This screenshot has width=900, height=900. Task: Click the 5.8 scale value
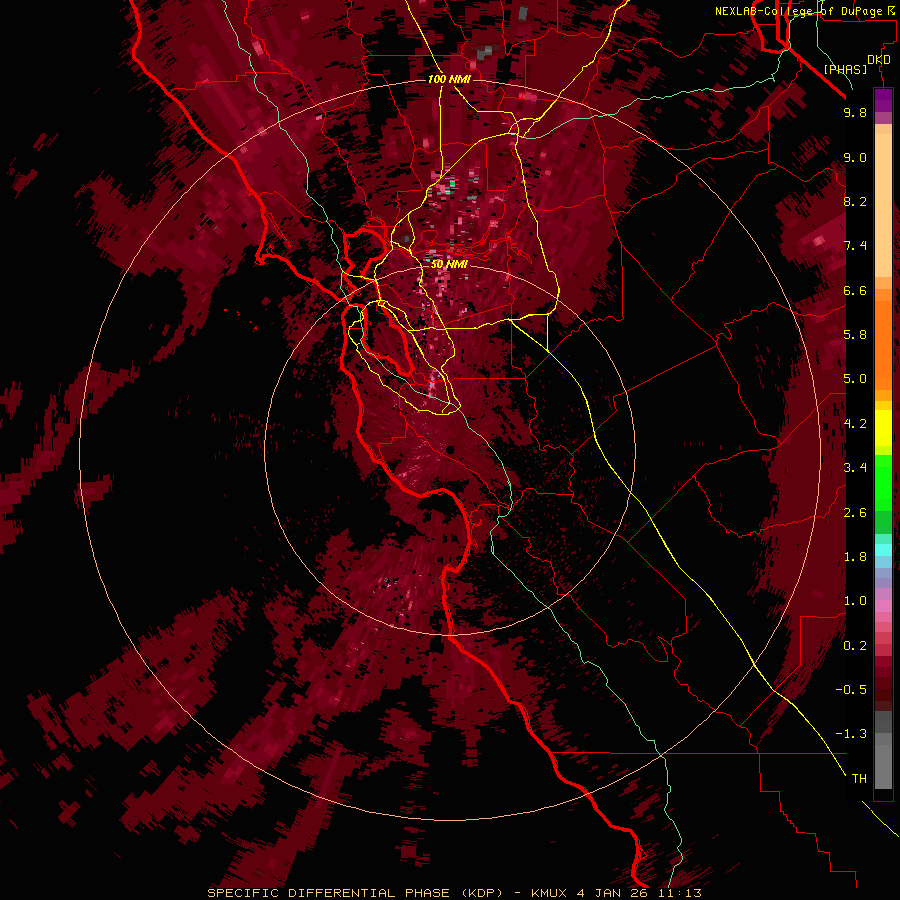(x=855, y=335)
